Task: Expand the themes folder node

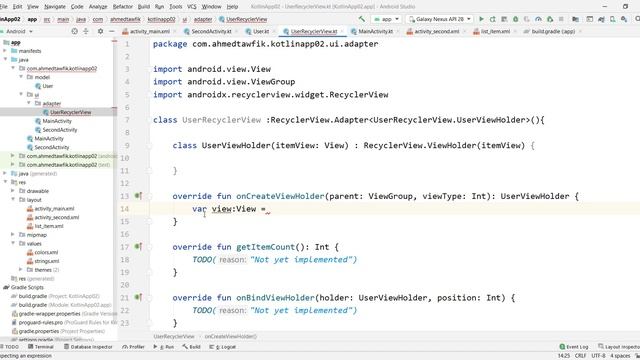Action: coord(21,269)
